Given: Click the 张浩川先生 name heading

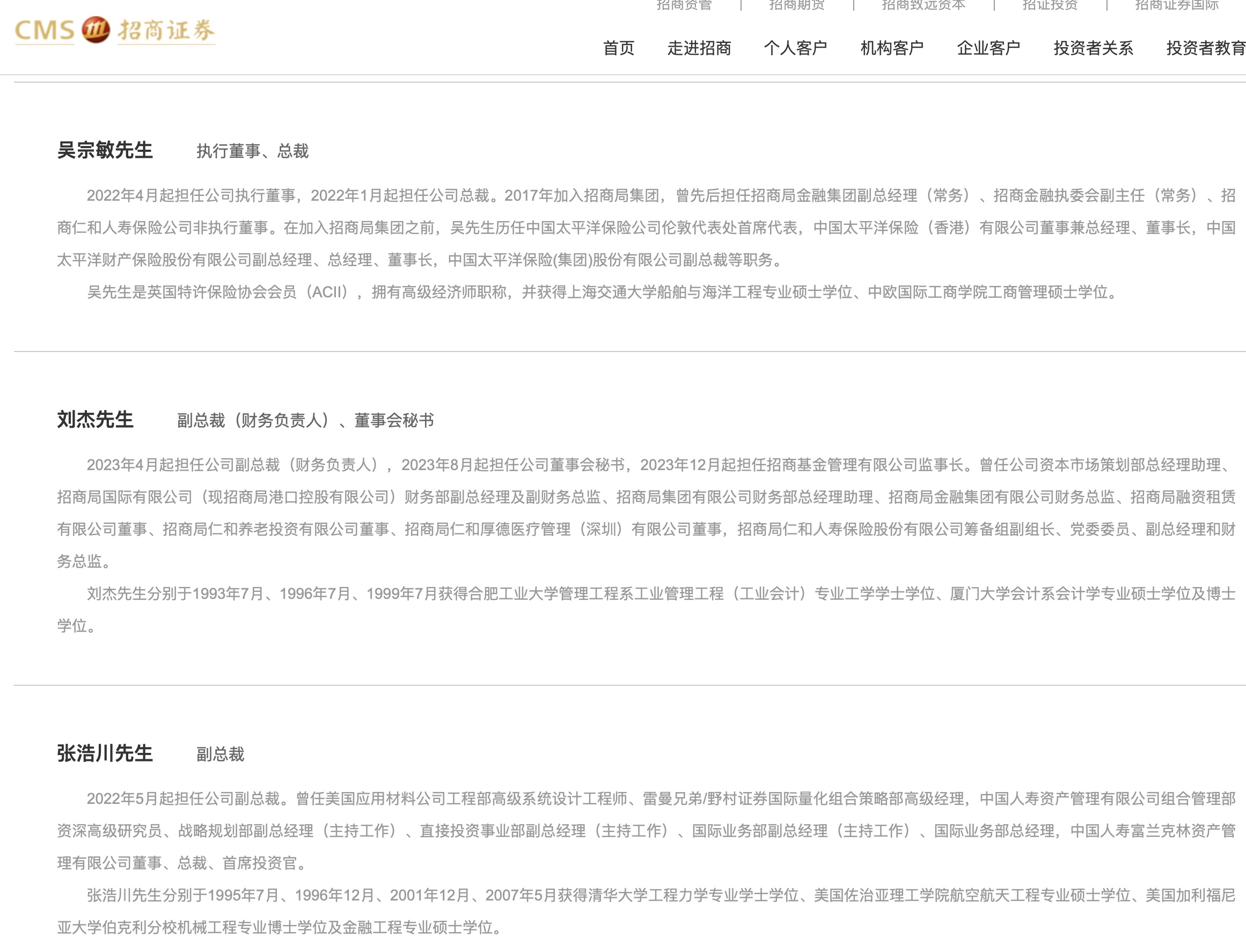Looking at the screenshot, I should (x=105, y=753).
